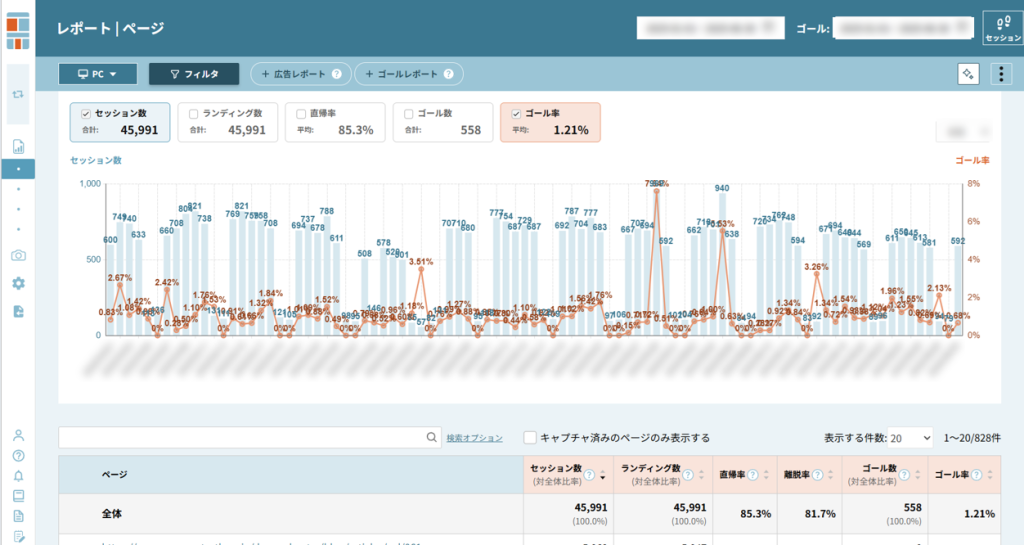Click the help icon next to ゴール数 column header

[904, 475]
